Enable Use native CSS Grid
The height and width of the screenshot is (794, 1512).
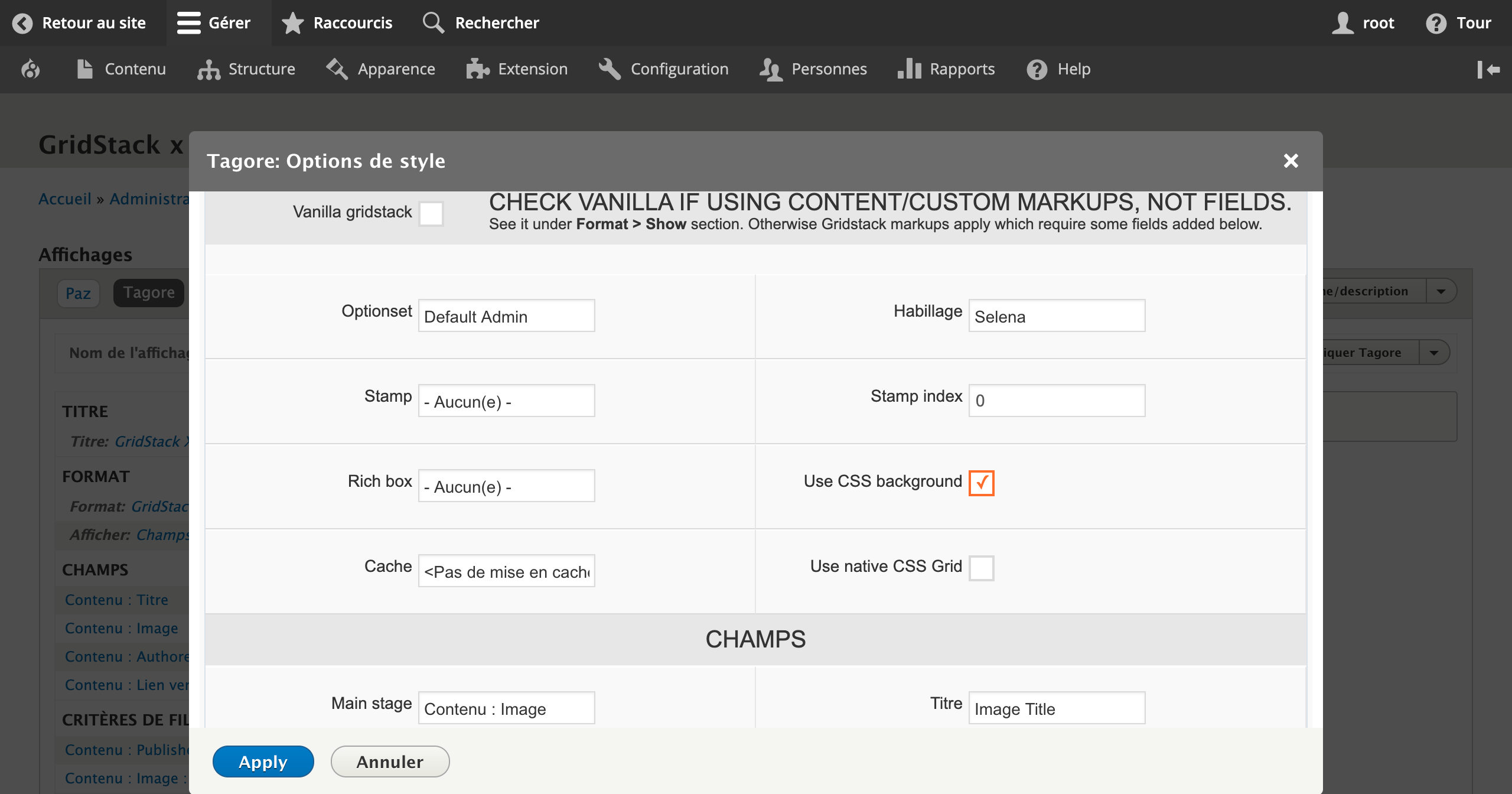click(x=981, y=568)
